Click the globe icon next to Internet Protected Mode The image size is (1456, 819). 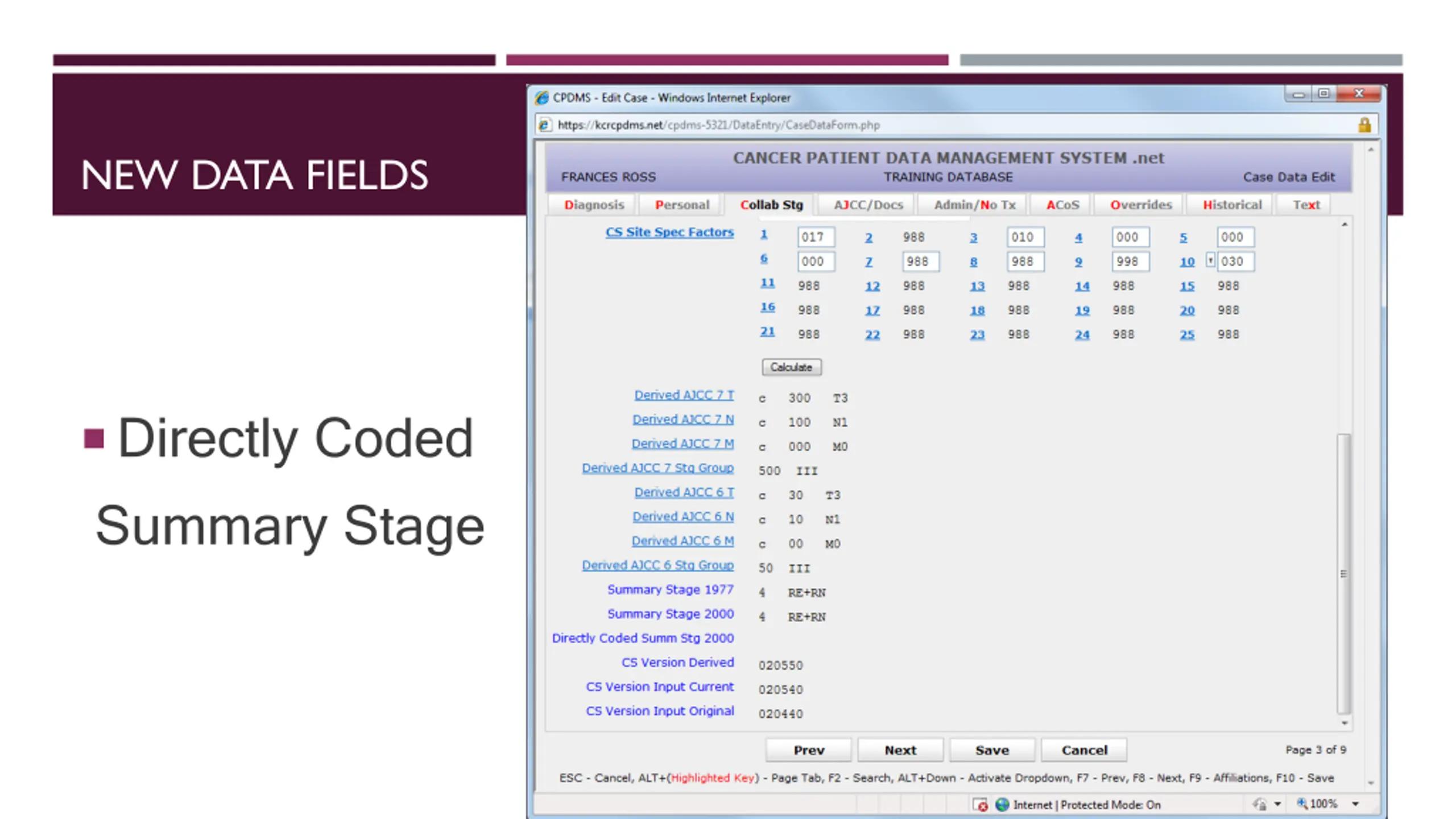[x=1002, y=804]
